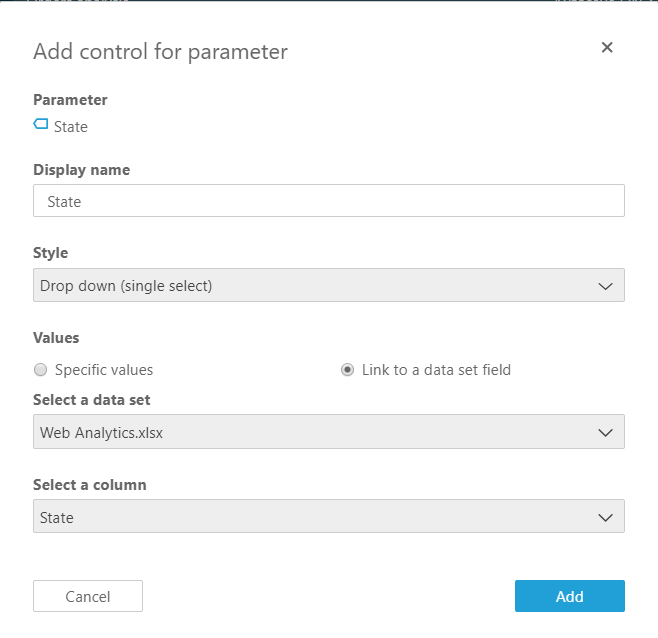Click the blue Add button
This screenshot has height=638, width=658.
click(569, 596)
